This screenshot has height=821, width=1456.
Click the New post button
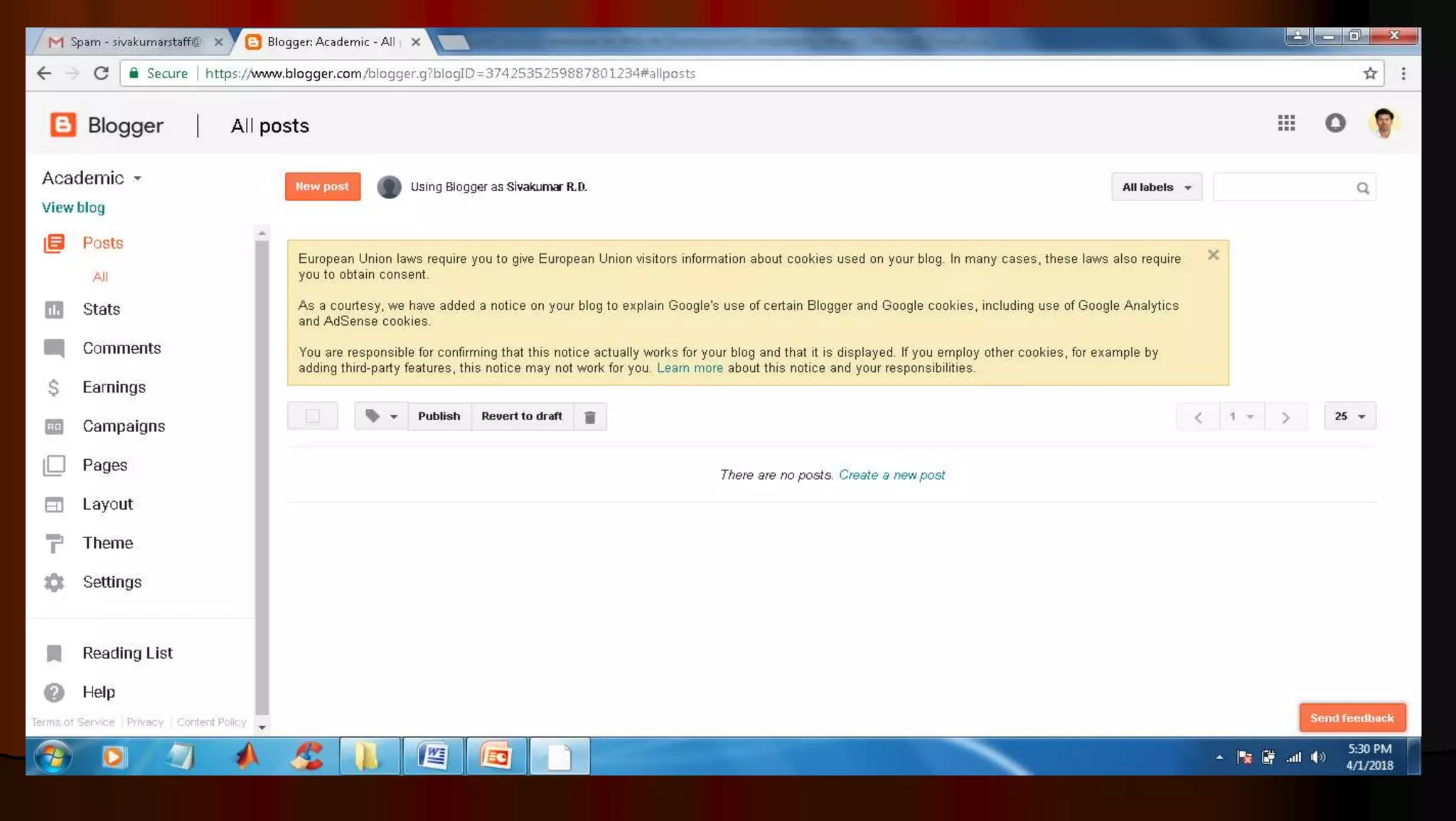pyautogui.click(x=322, y=186)
